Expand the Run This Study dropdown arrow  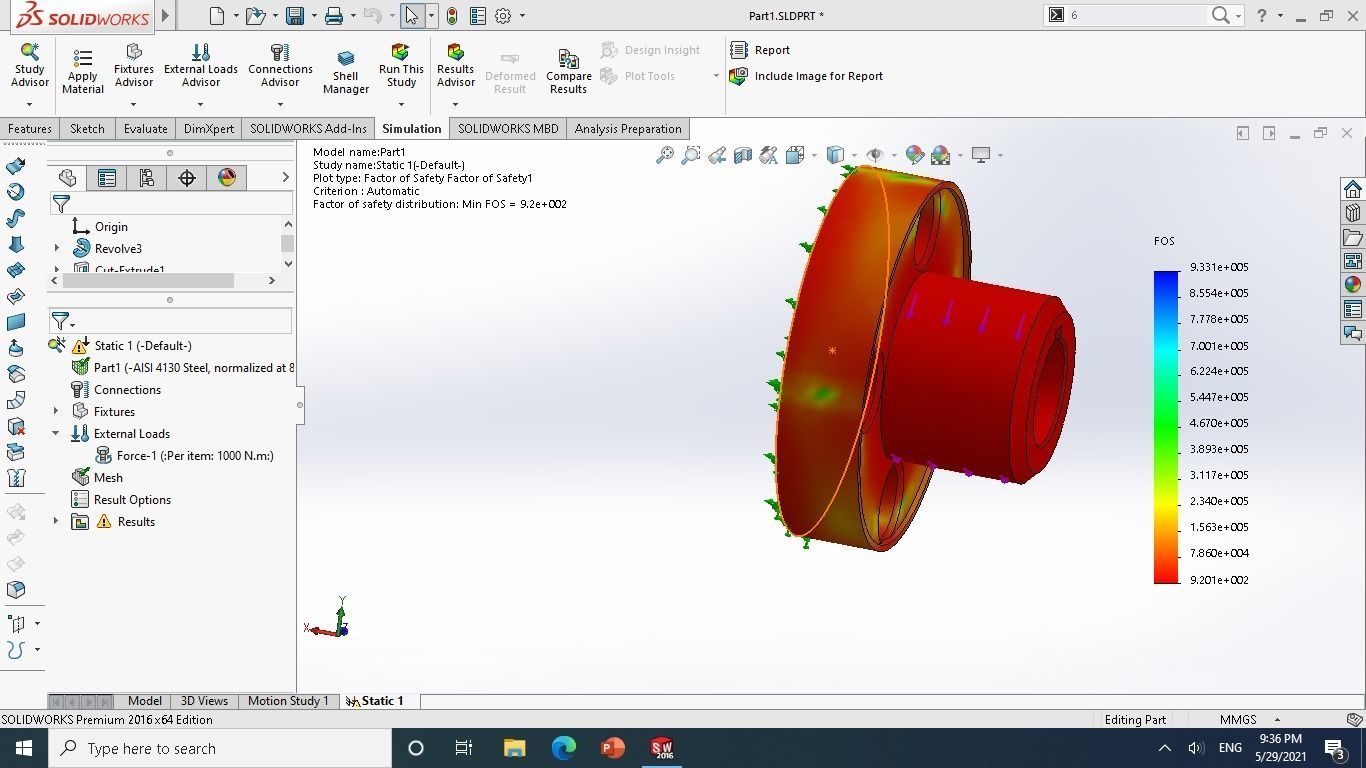point(401,104)
